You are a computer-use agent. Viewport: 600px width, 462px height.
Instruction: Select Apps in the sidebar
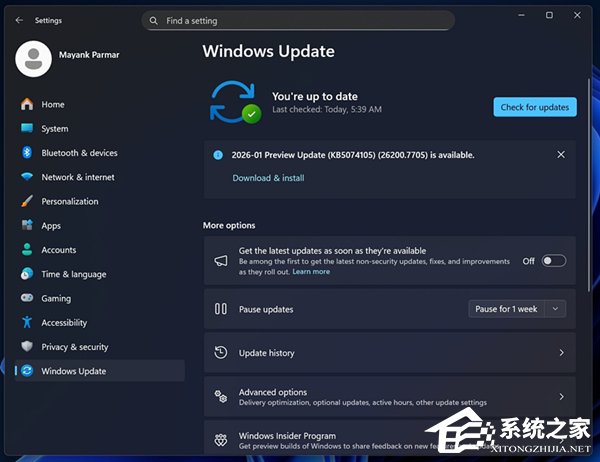[x=99, y=225]
